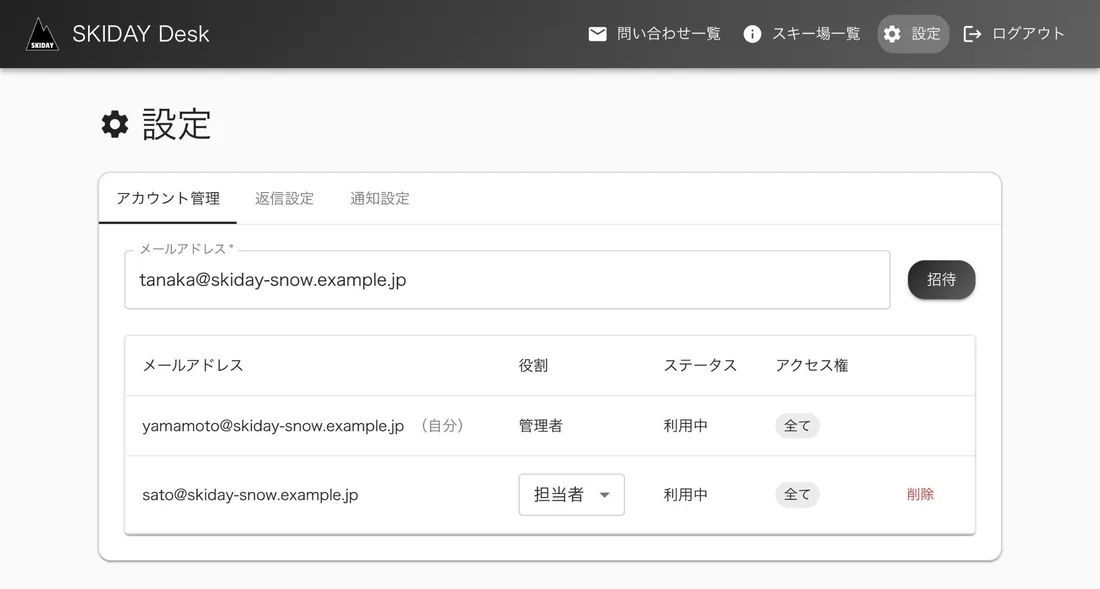The image size is (1100, 589).
Task: Click the logout arrow icon
Action: tap(972, 34)
